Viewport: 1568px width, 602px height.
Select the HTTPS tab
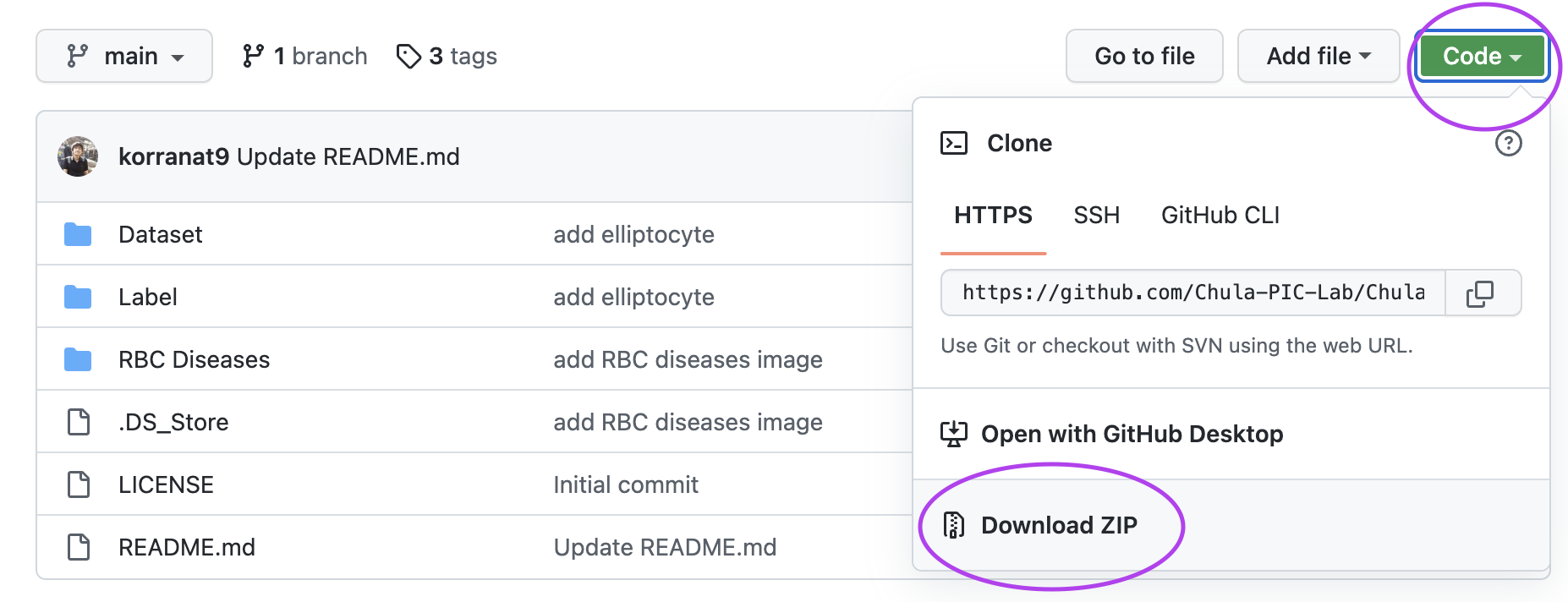pos(993,215)
